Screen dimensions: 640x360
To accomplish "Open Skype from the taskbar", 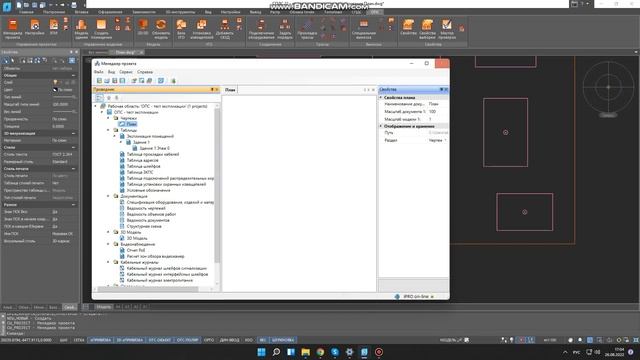I will pos(335,352).
